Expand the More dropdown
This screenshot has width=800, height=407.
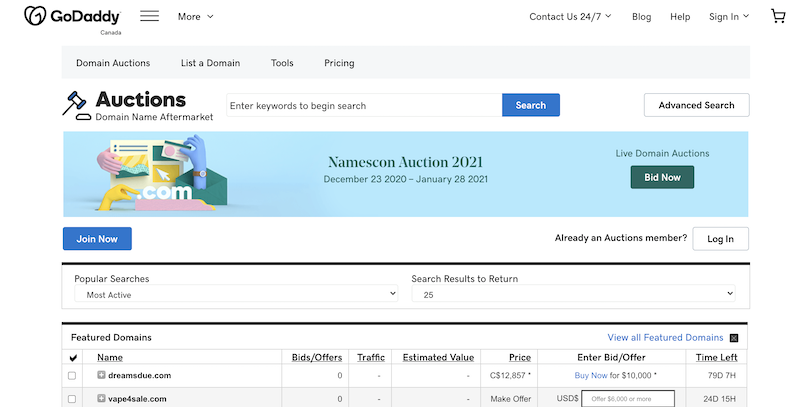[195, 17]
